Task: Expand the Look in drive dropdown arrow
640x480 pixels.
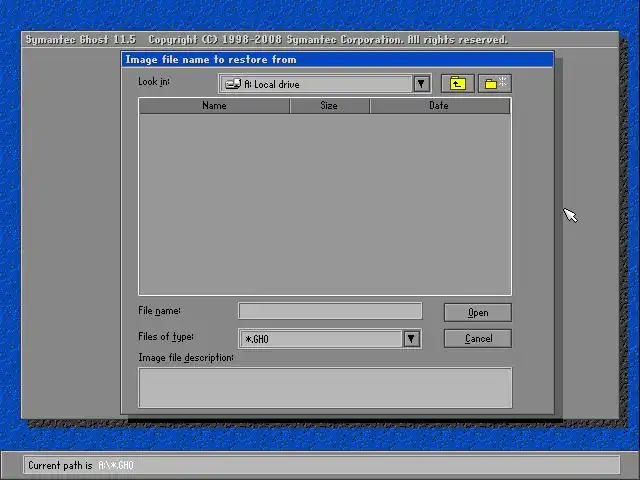Action: pyautogui.click(x=421, y=84)
